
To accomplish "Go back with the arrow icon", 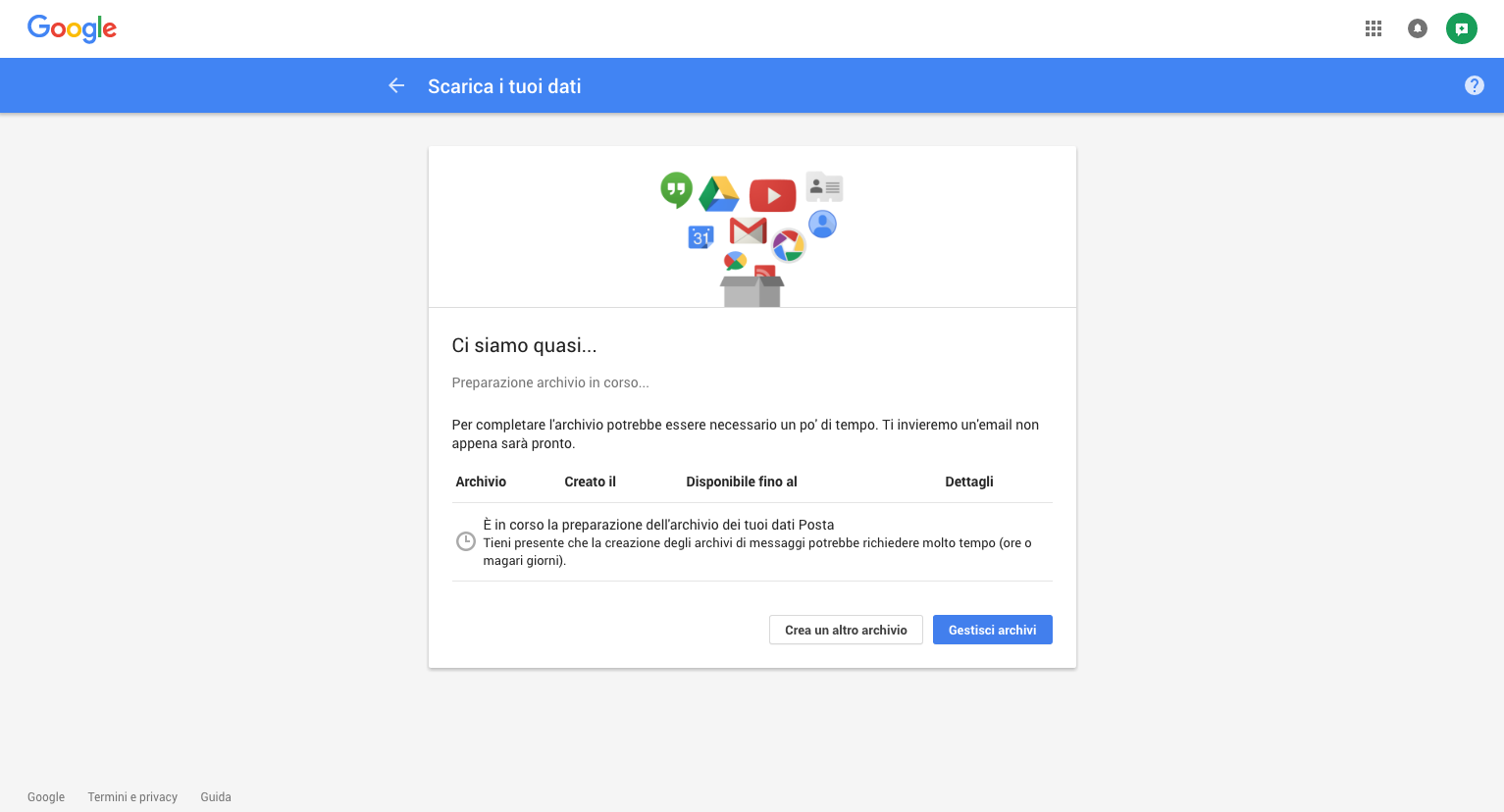I will point(396,85).
